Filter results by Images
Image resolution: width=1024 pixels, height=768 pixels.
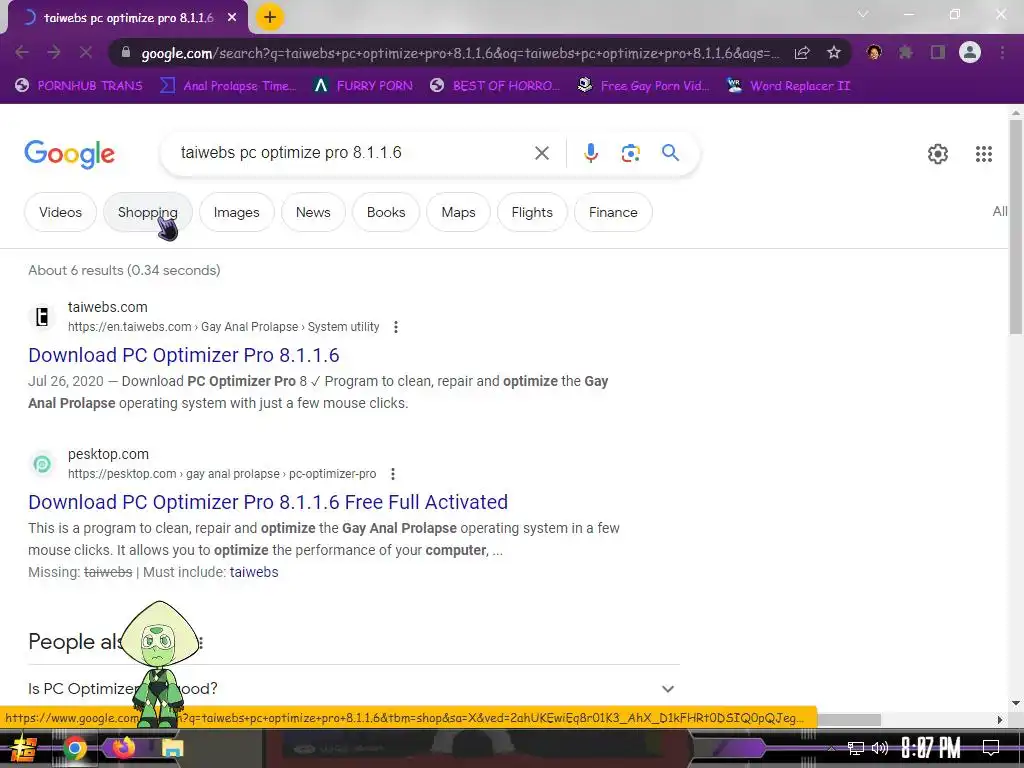point(236,212)
